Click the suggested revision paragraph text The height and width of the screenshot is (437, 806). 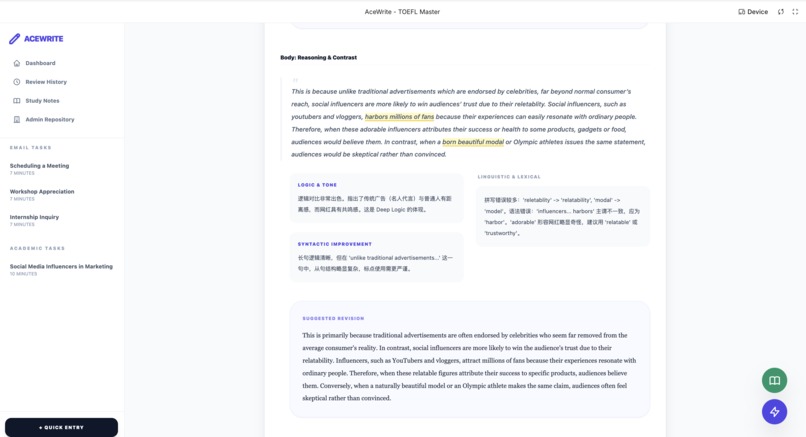[469, 367]
